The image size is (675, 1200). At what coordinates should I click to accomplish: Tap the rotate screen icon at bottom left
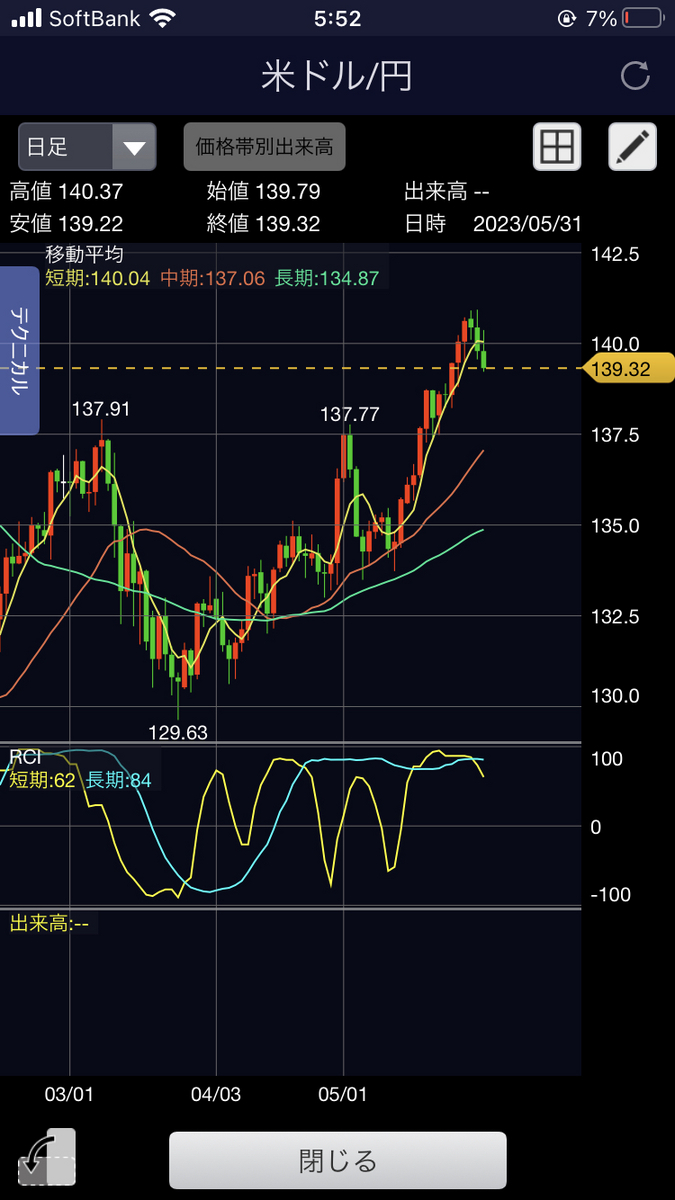[x=46, y=1159]
